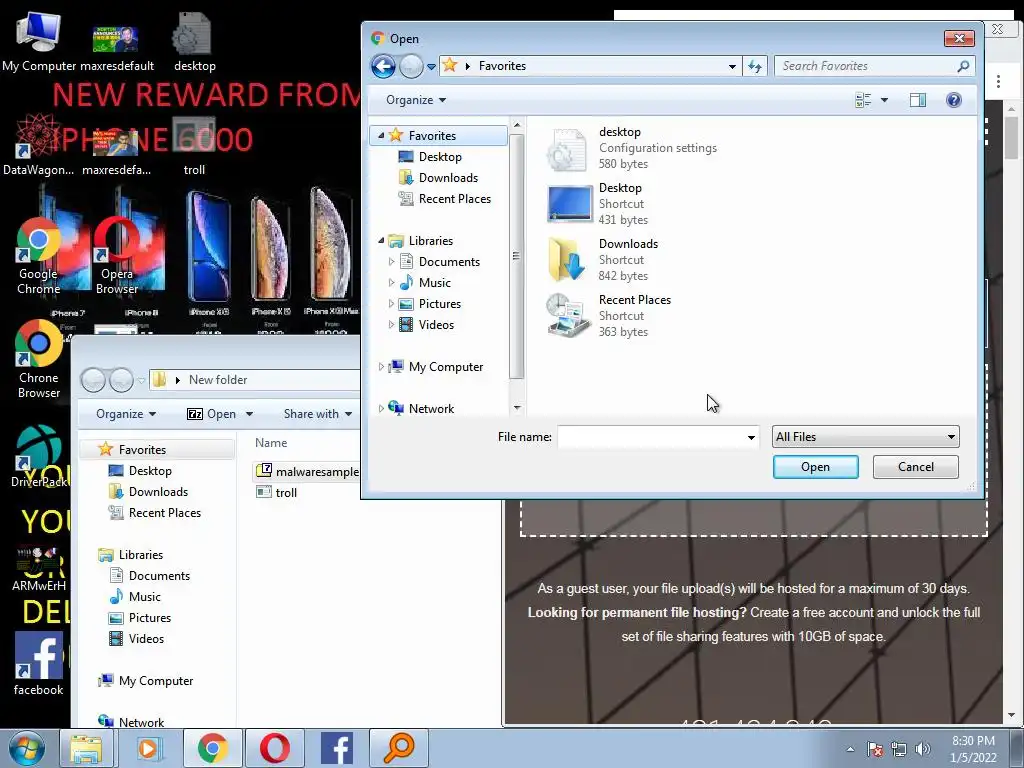This screenshot has height=768, width=1024.
Task: Focus the Search Favorites field
Action: point(874,66)
